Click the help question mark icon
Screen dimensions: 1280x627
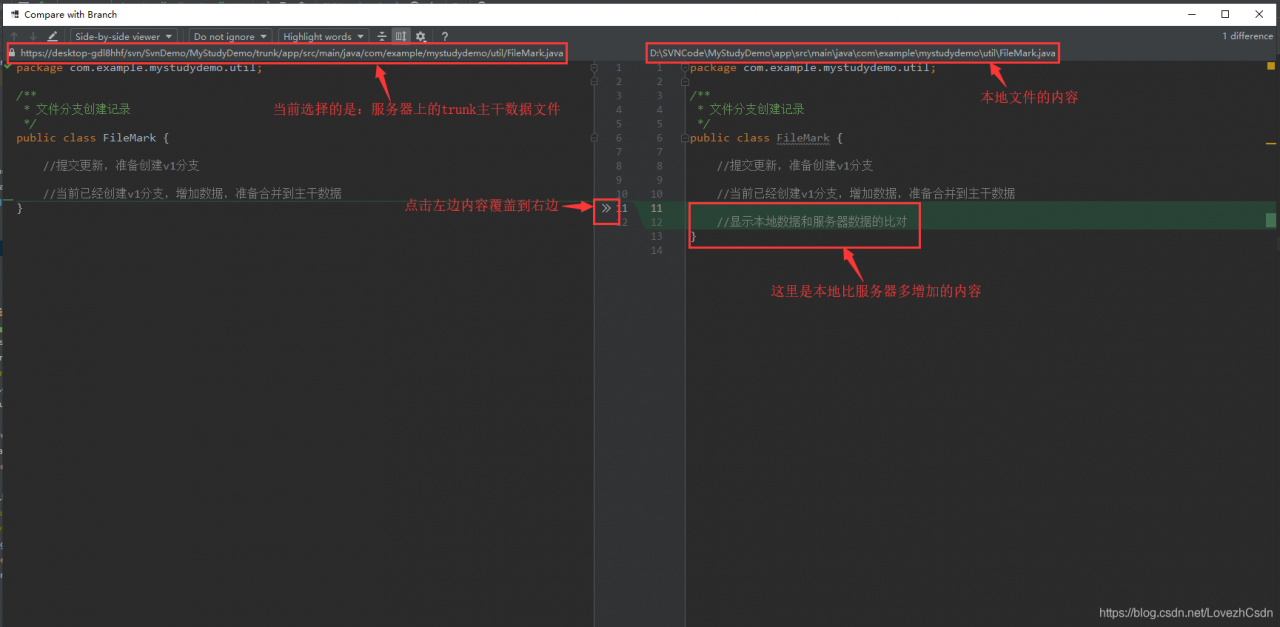tap(445, 36)
